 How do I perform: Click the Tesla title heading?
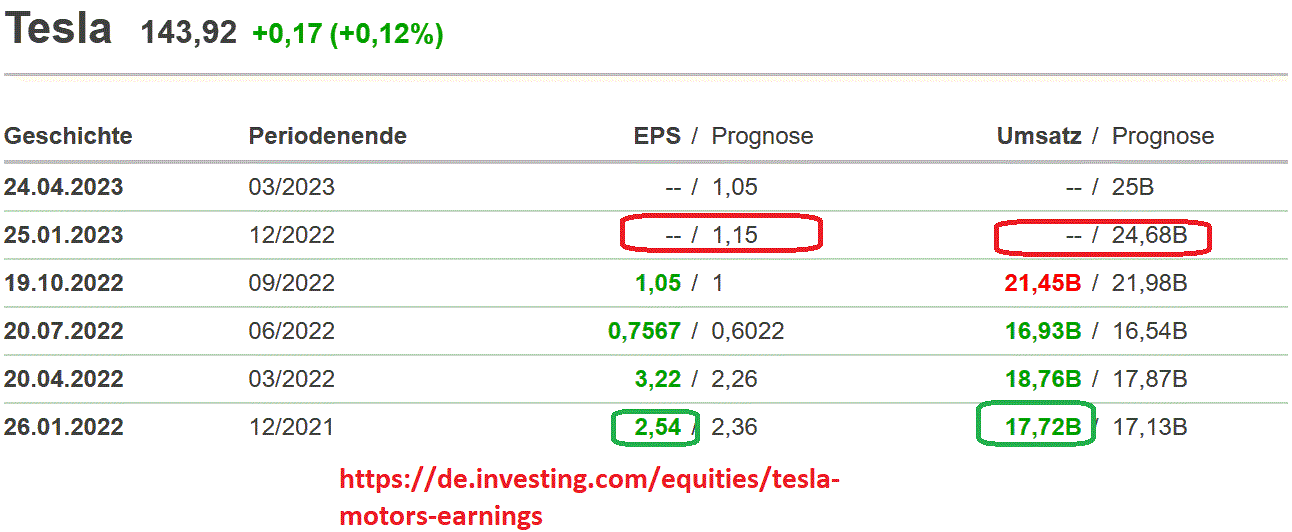pos(58,28)
